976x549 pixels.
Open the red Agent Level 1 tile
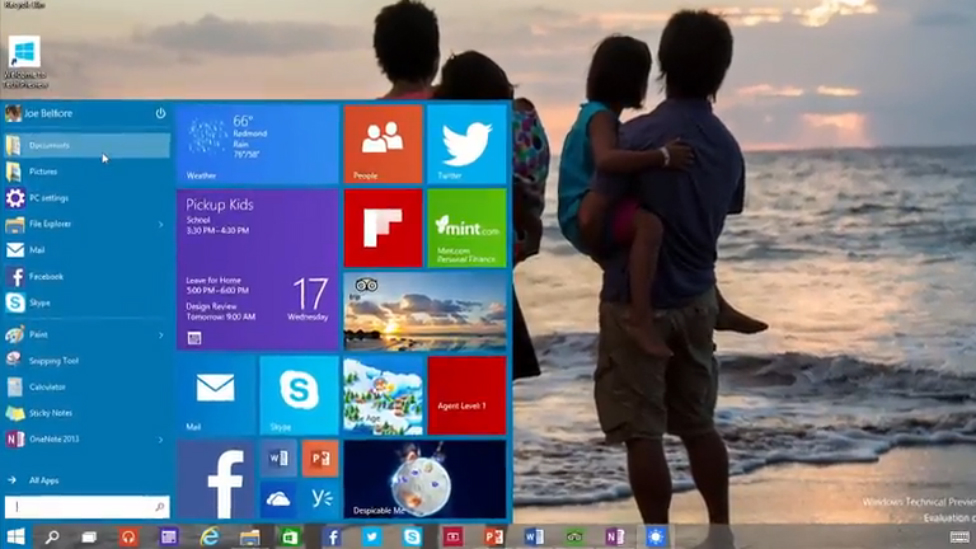(x=467, y=396)
